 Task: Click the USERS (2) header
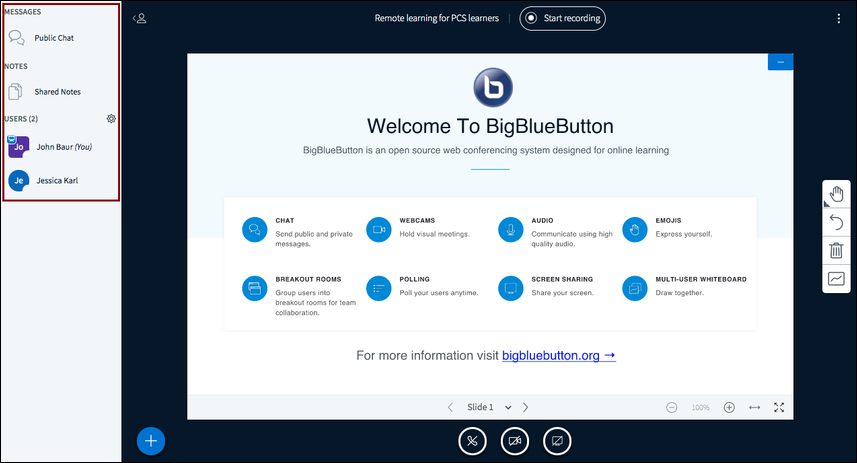tap(21, 119)
